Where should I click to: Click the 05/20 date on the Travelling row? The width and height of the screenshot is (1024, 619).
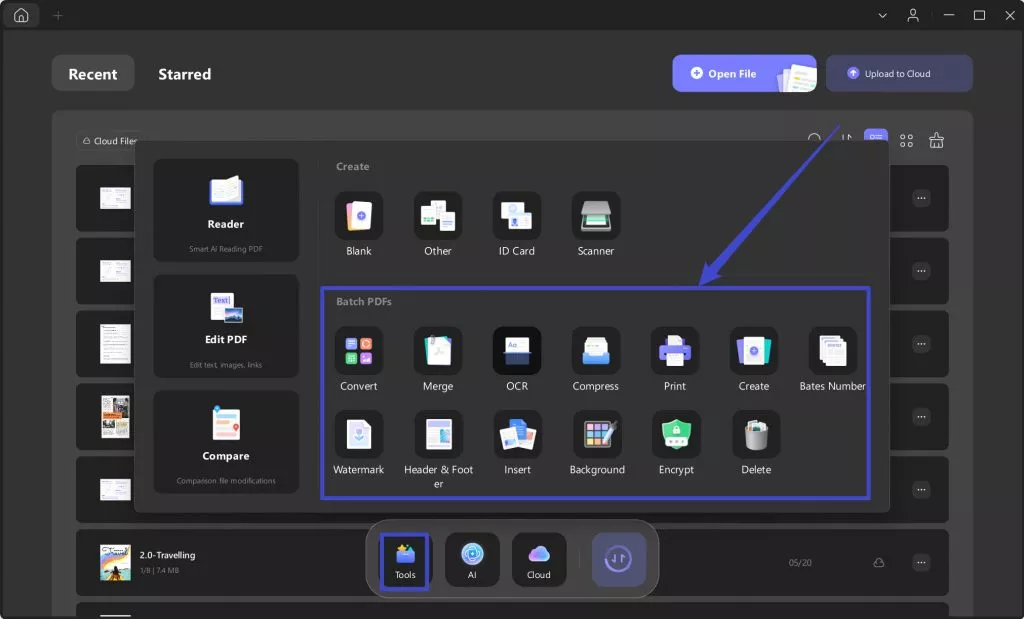pos(800,563)
